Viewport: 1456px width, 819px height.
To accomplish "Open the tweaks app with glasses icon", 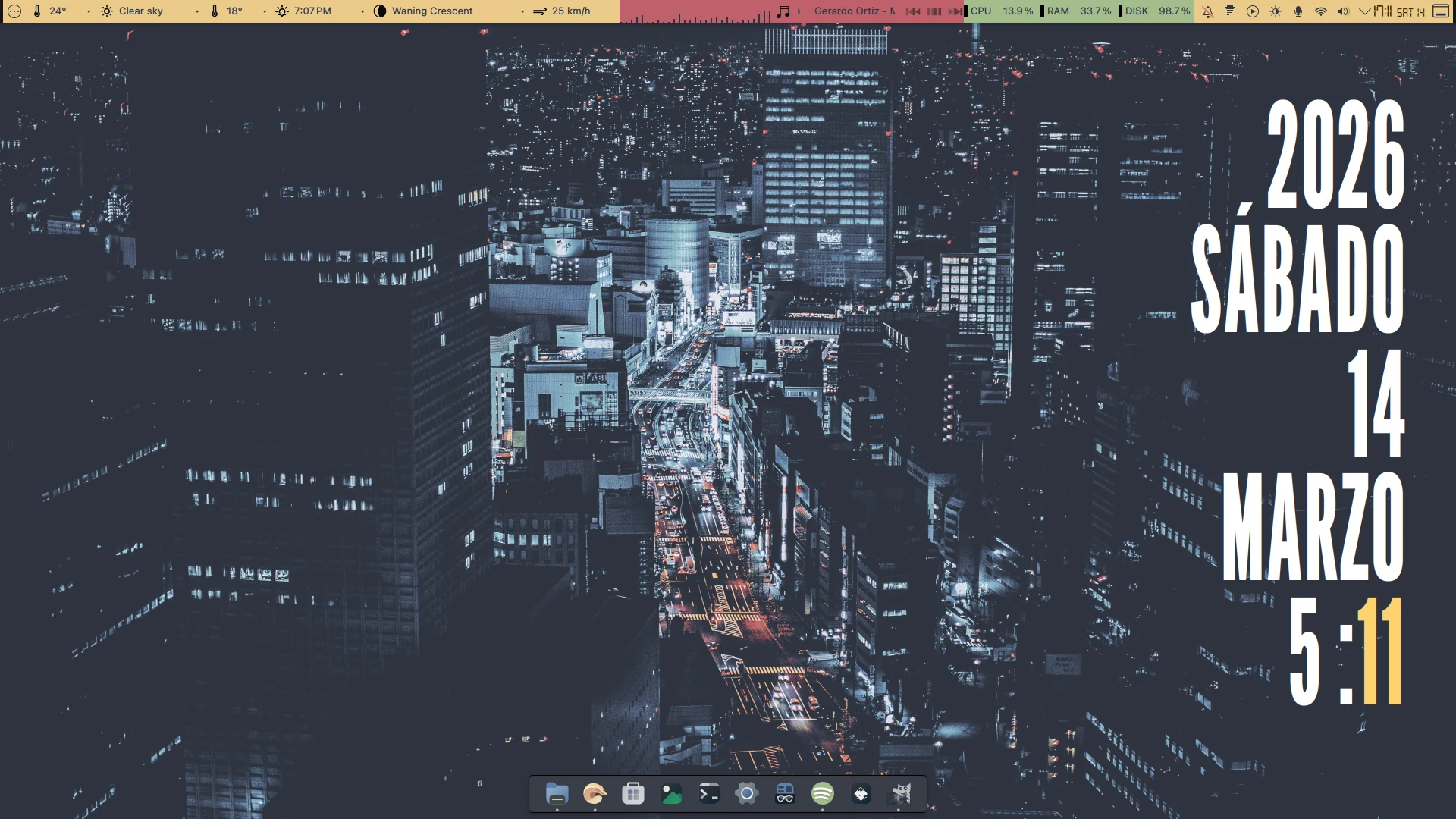I will 785,794.
